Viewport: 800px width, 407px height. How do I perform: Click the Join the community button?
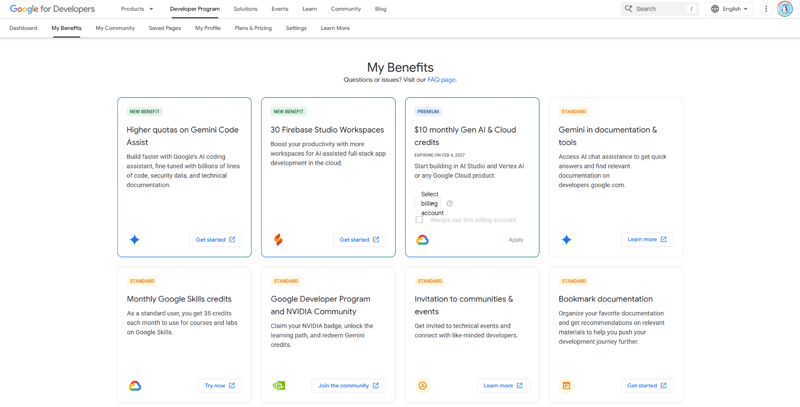349,386
